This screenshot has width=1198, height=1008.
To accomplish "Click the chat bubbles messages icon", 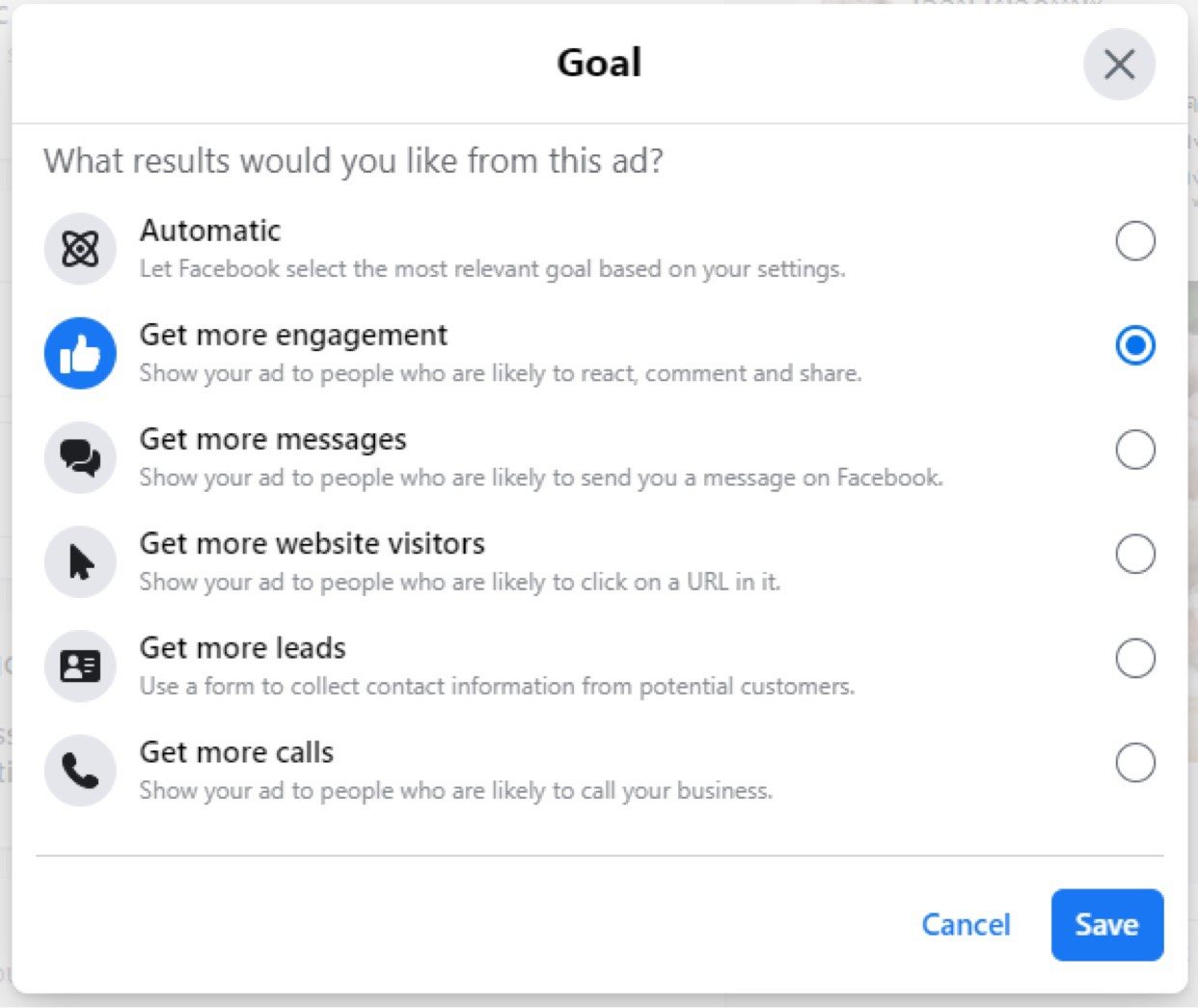I will 80,457.
